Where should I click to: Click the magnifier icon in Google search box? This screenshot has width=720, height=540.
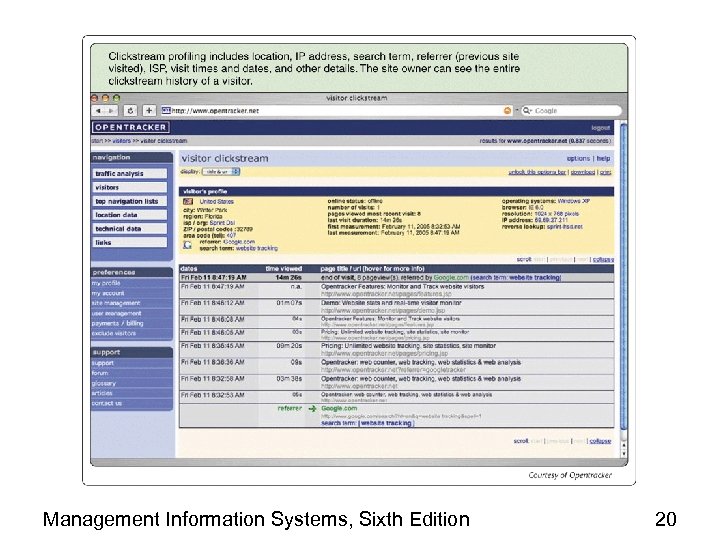tap(527, 111)
